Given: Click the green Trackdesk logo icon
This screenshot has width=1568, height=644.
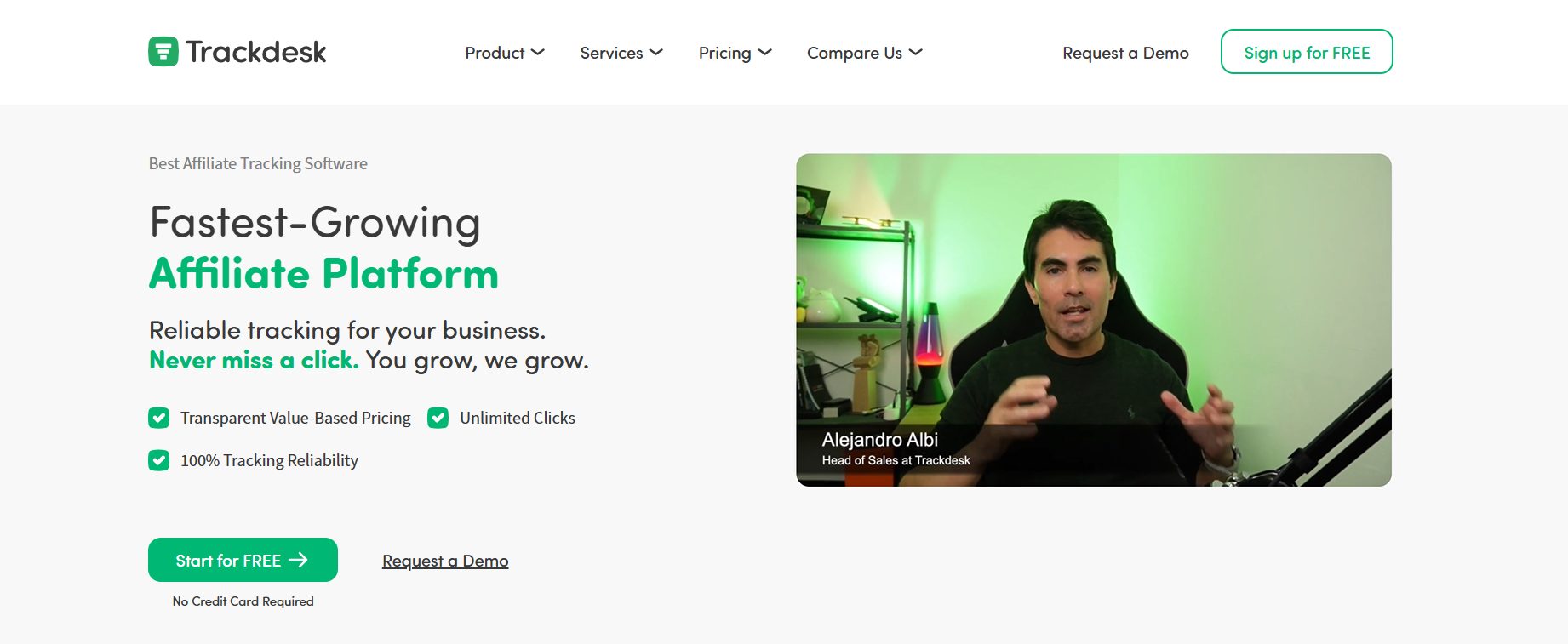Looking at the screenshot, I should click(x=163, y=52).
